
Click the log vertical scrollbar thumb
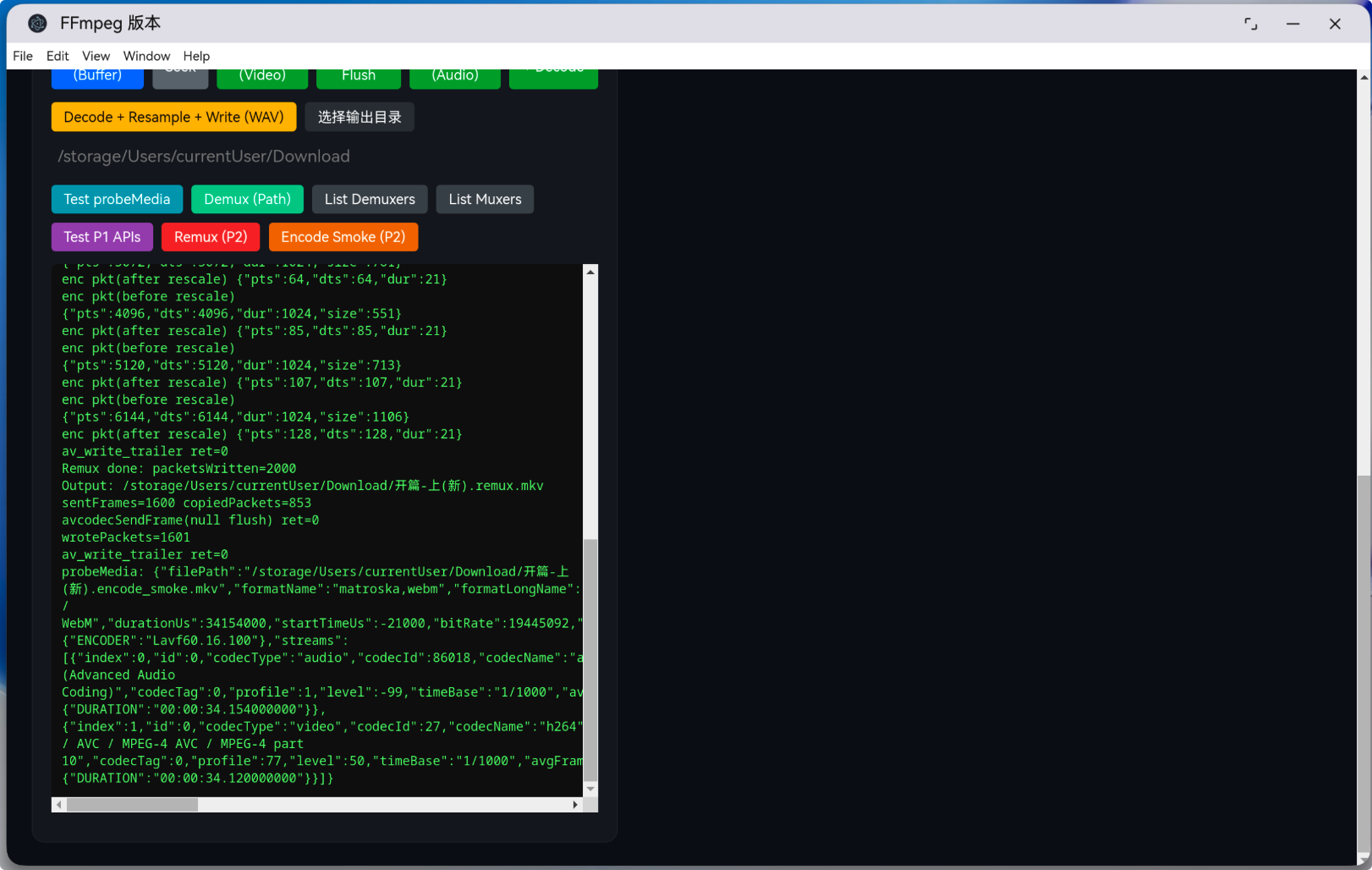coord(590,659)
